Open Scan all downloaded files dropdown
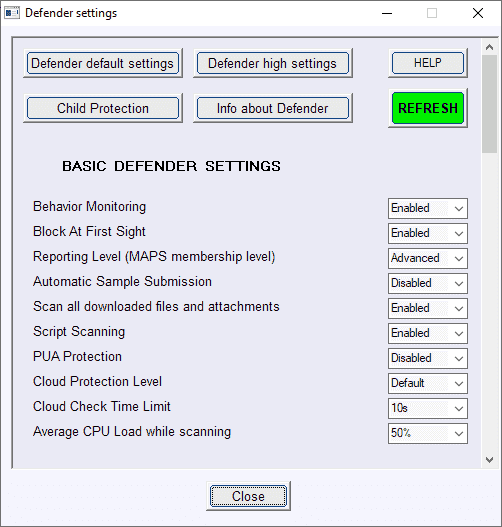This screenshot has height=527, width=502. pyautogui.click(x=428, y=308)
